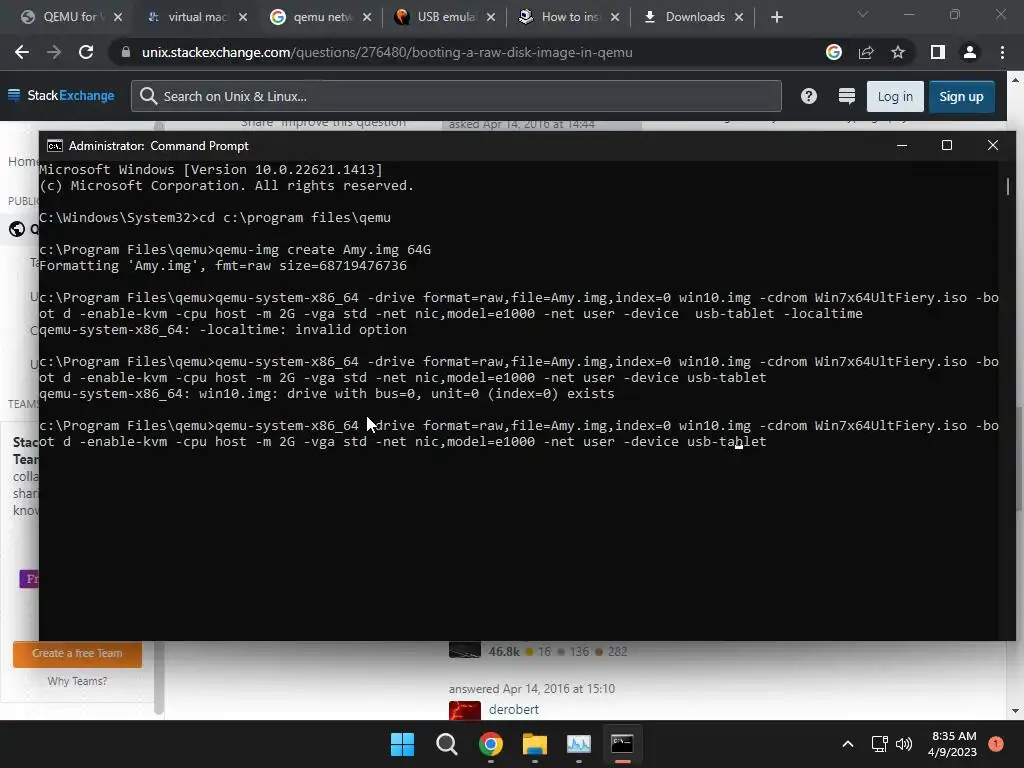Select Command Prompt taskbar icon
1024x768 pixels.
pyautogui.click(x=622, y=744)
